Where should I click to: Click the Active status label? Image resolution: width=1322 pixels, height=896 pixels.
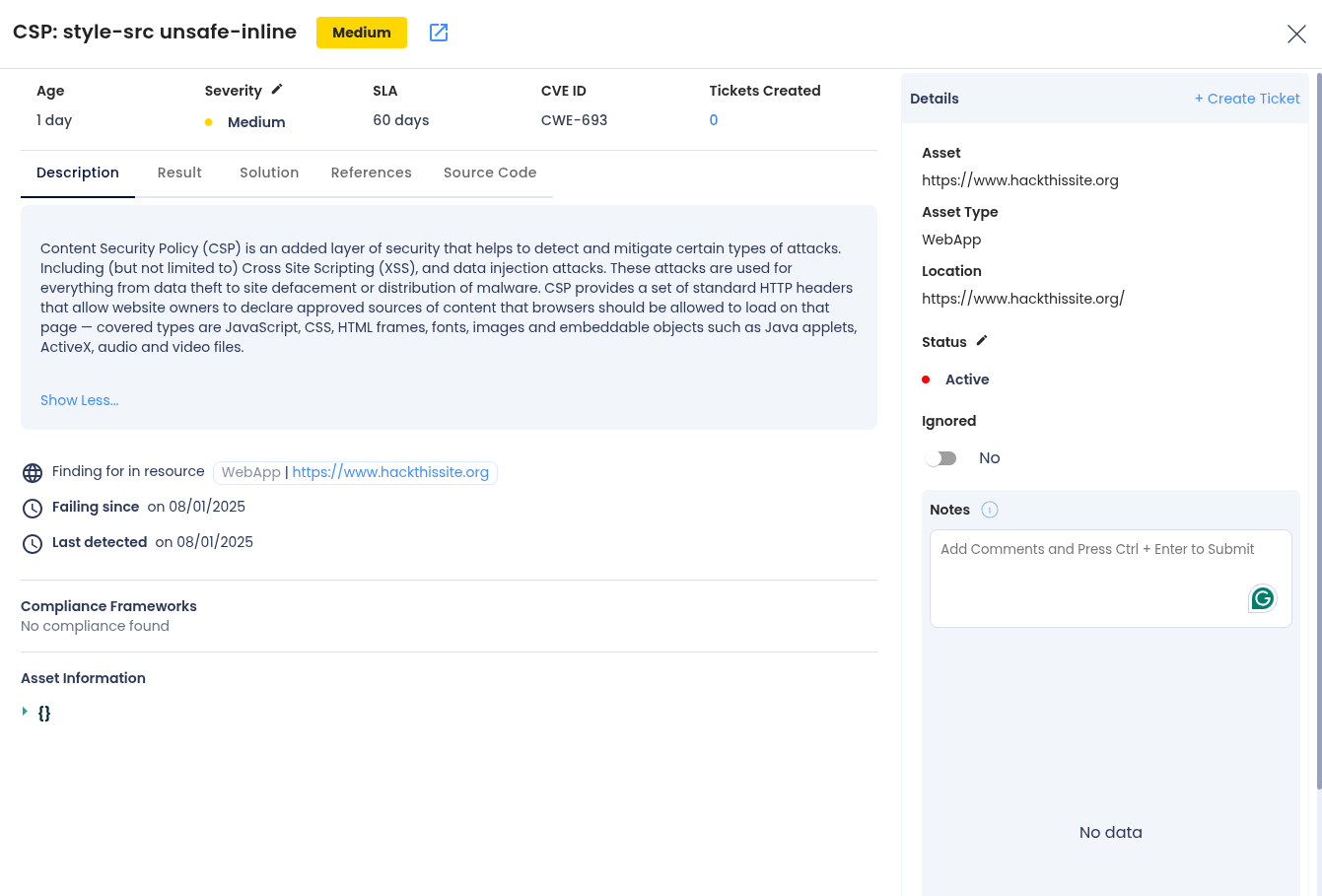pos(967,379)
